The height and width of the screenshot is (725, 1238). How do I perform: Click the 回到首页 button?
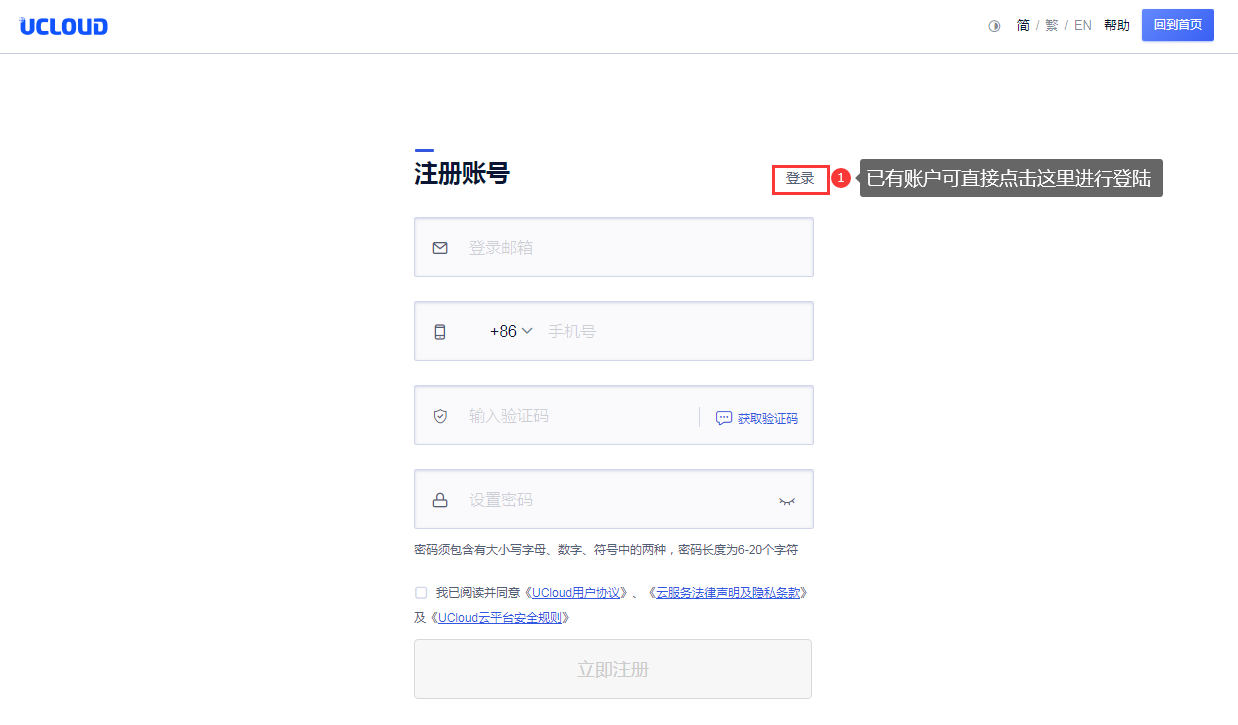pyautogui.click(x=1178, y=25)
